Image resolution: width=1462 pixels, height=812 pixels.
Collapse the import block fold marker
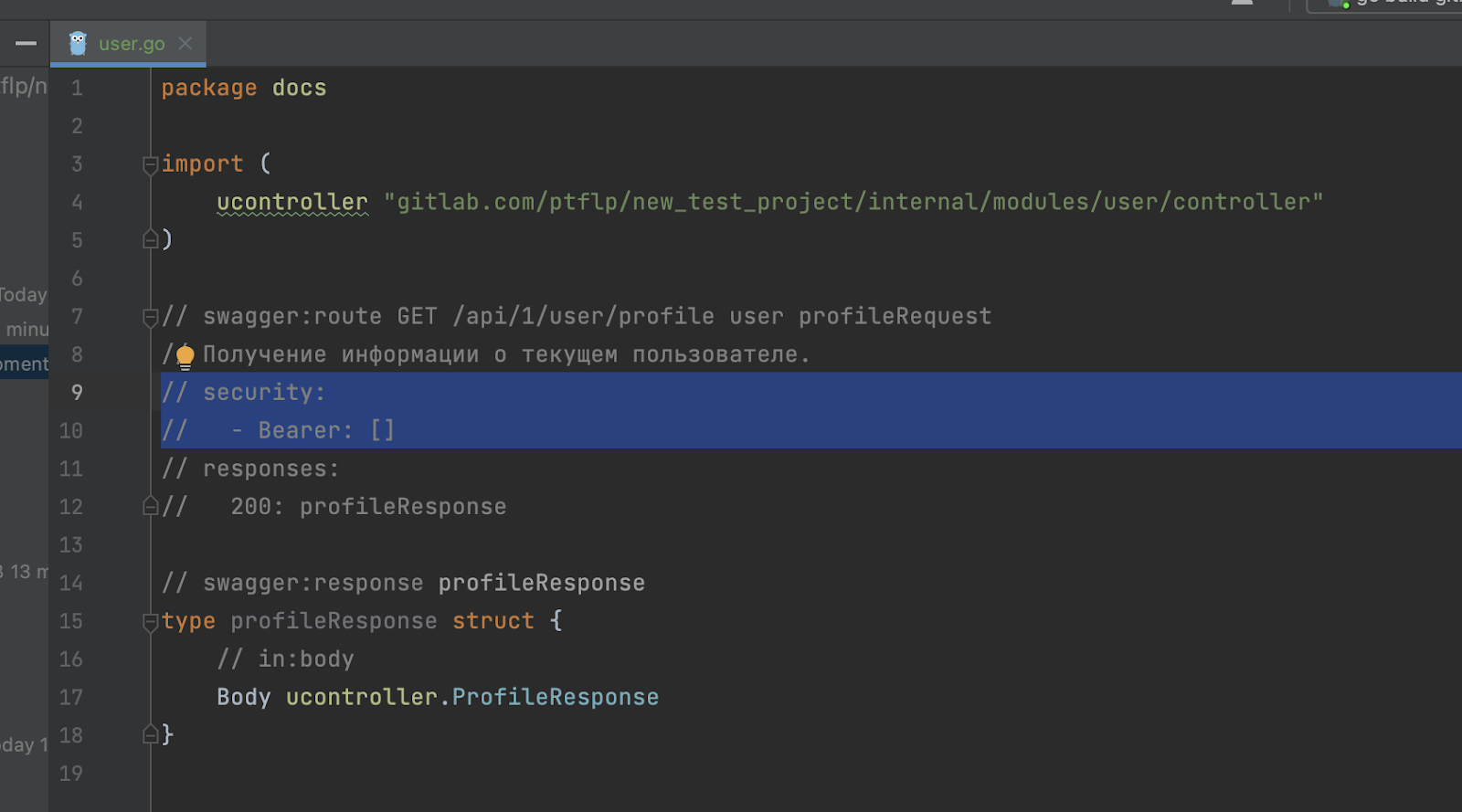[x=151, y=164]
